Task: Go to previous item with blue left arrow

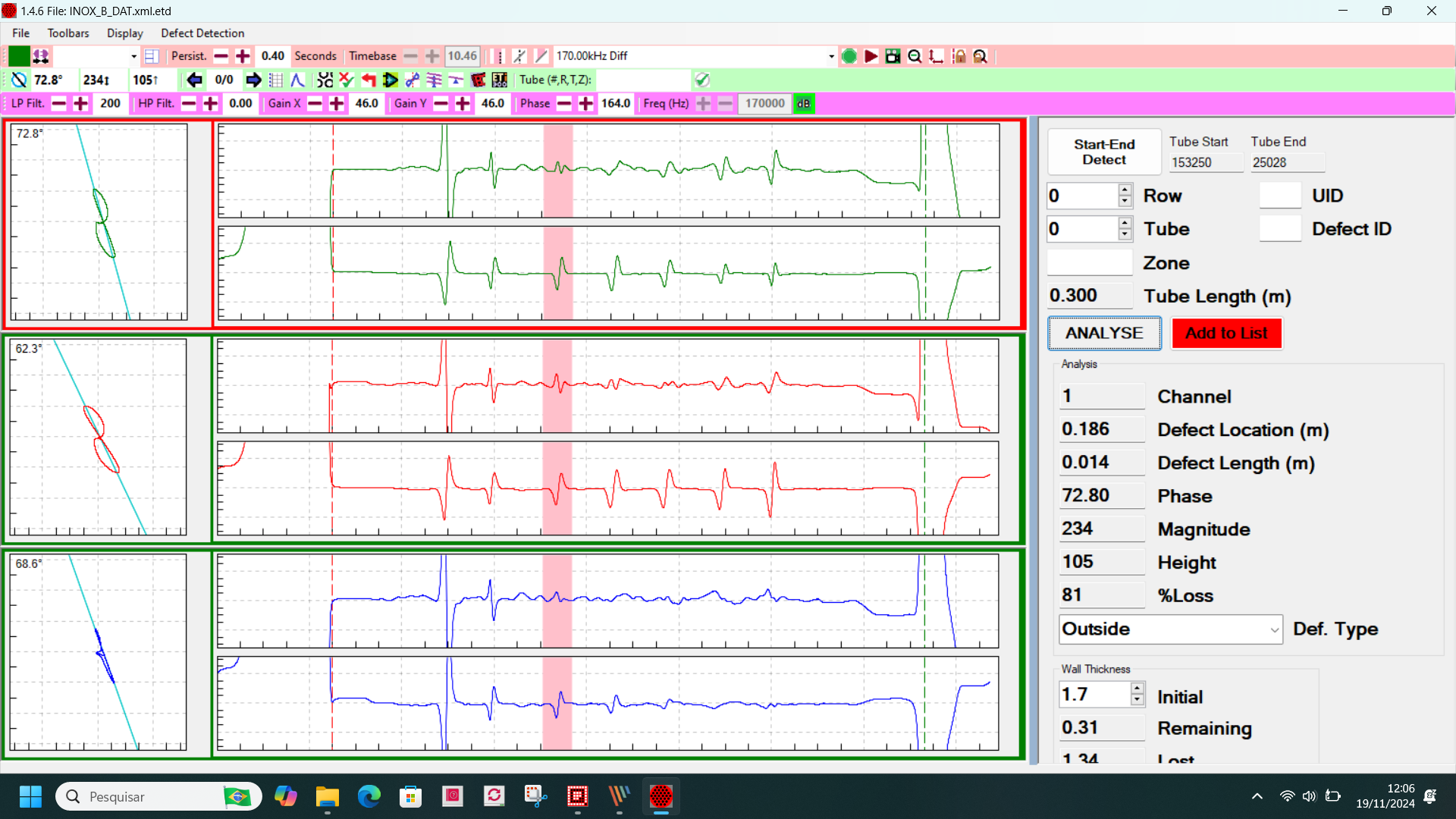Action: click(x=194, y=80)
